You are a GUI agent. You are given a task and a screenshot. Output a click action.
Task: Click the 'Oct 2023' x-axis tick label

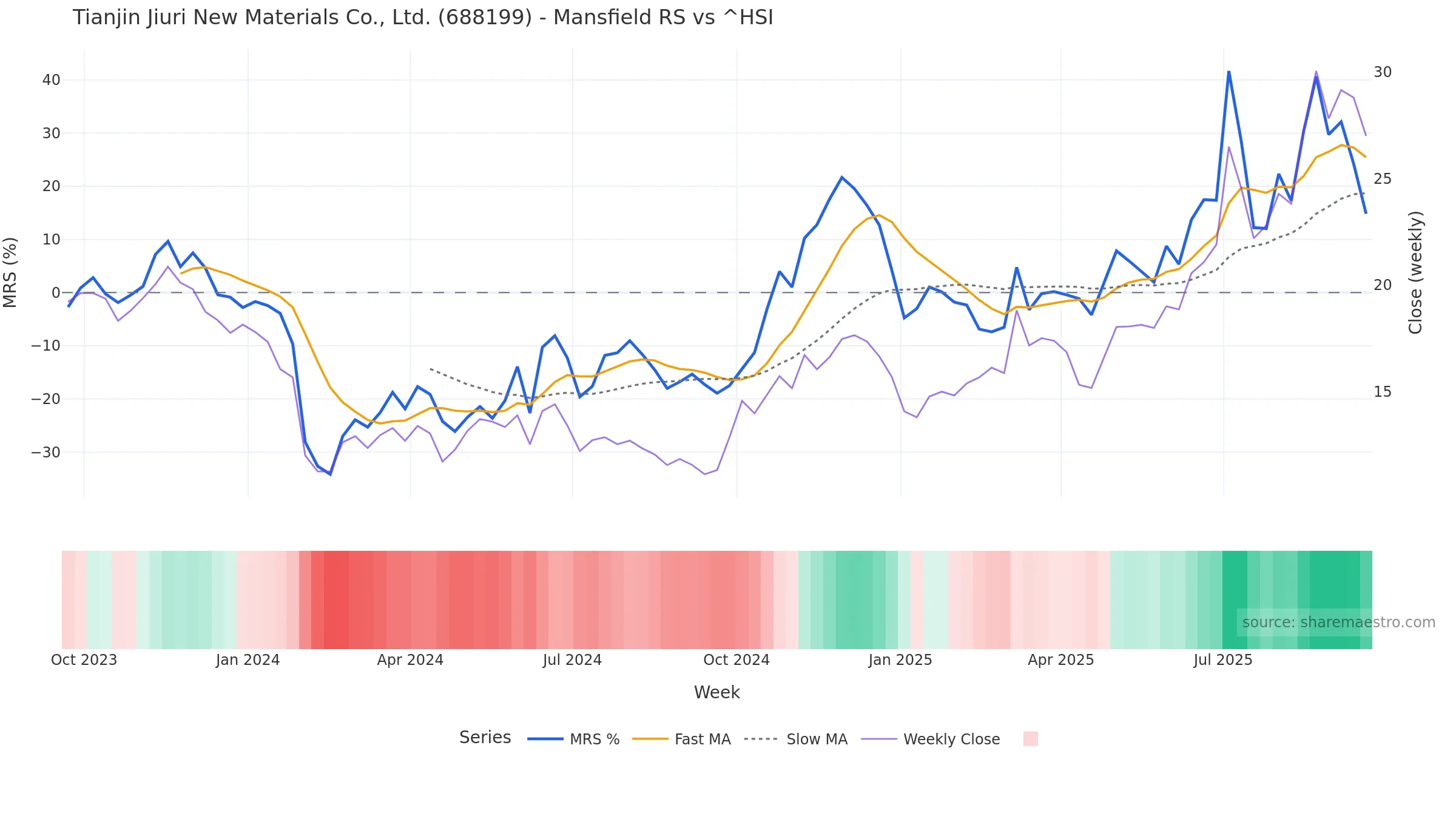[84, 660]
